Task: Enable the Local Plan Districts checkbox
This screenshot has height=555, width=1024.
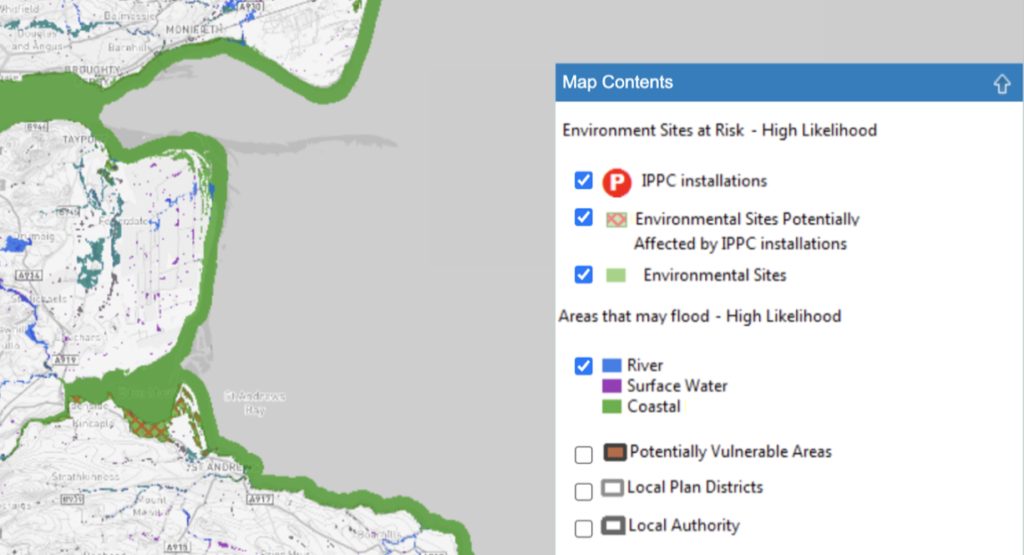Action: (584, 491)
